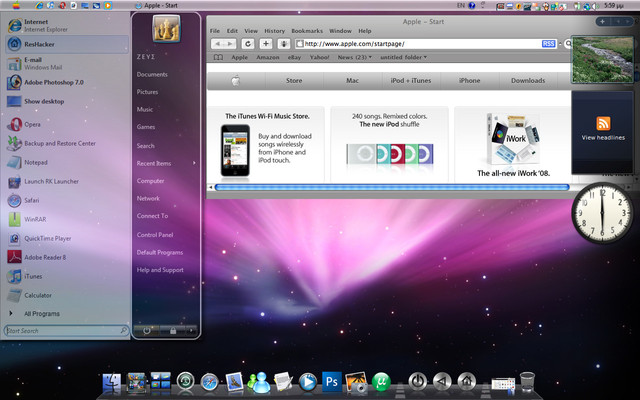Click Control Panel in the Start menu

click(x=155, y=234)
